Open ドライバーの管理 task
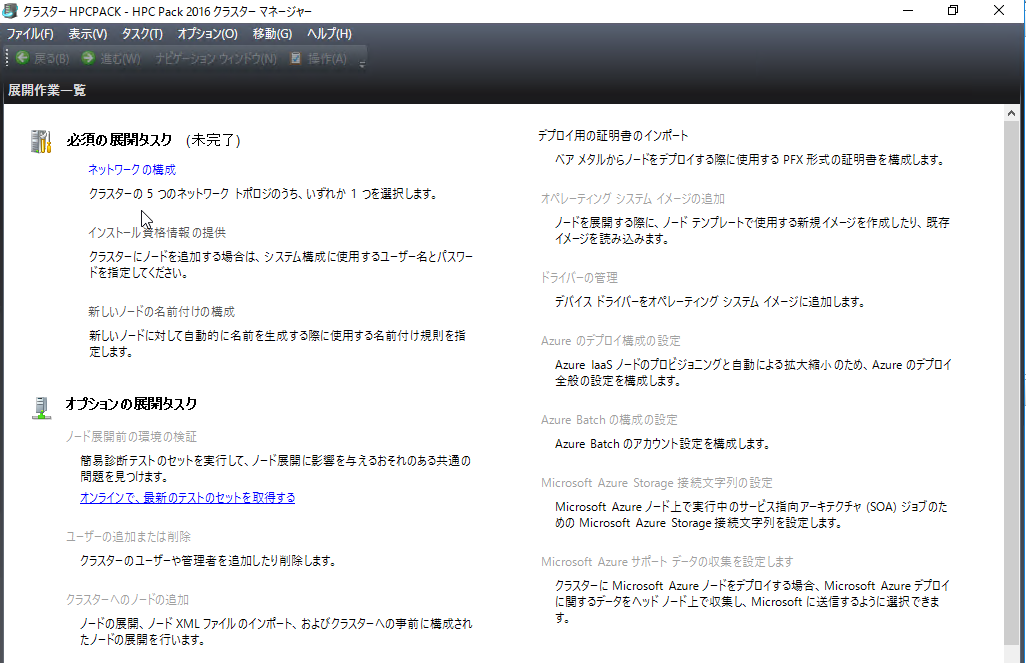The height and width of the screenshot is (663, 1026). coord(579,278)
